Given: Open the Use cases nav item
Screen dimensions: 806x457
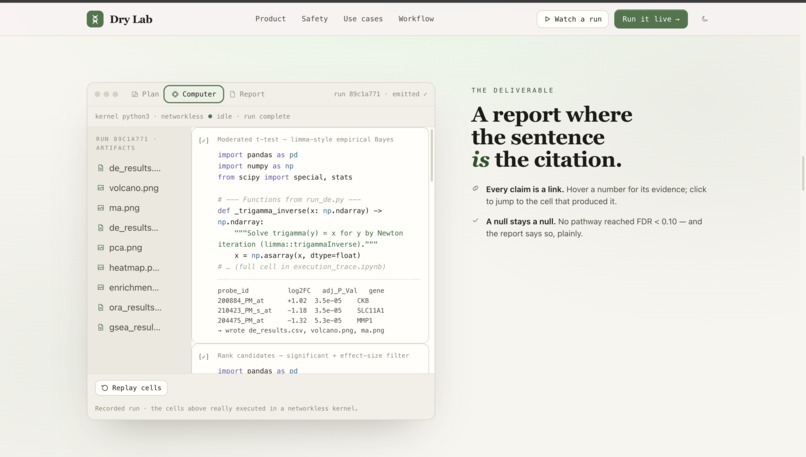Looking at the screenshot, I should pos(363,19).
